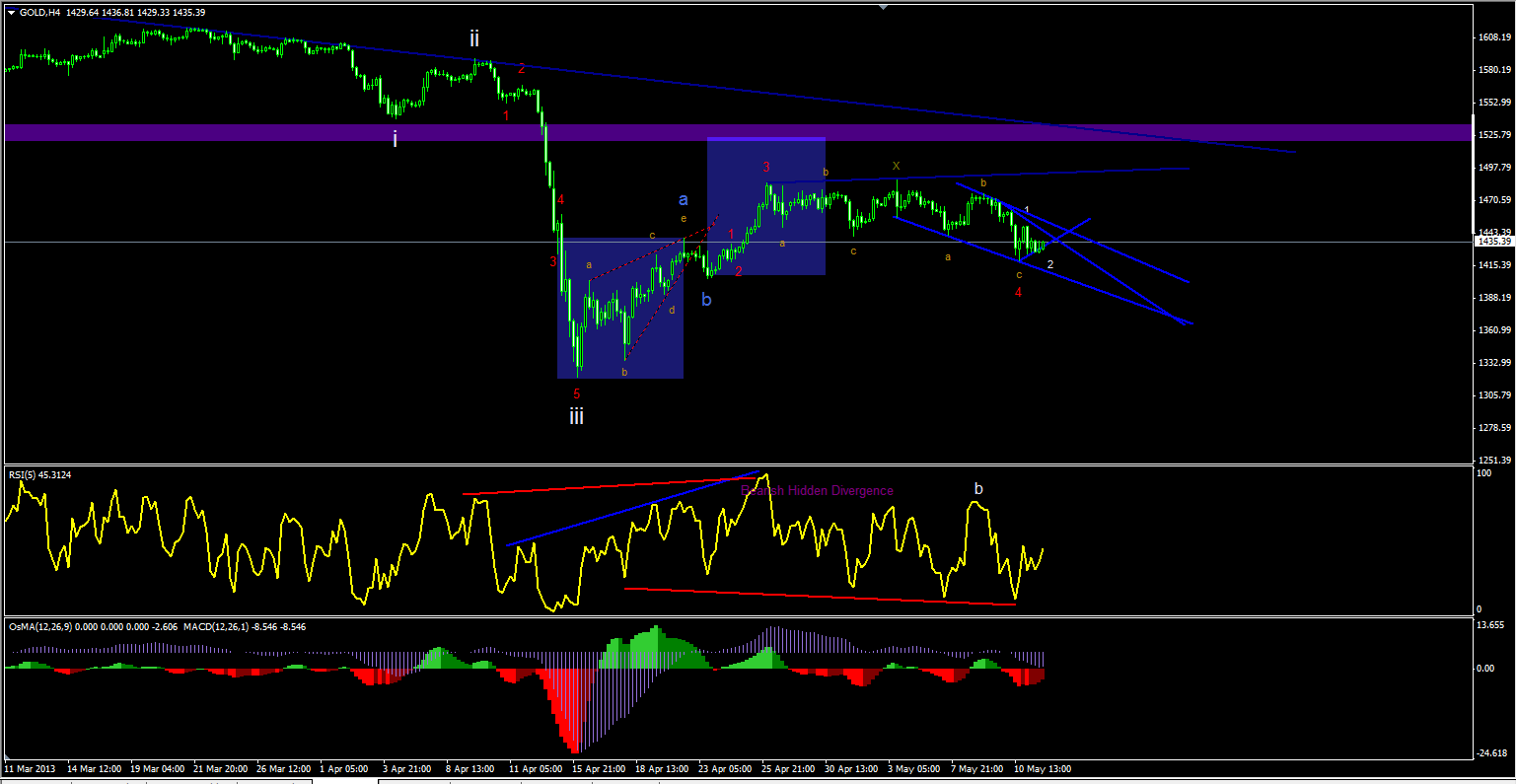Click the '21 Mar 20:00' time axis label

(x=221, y=768)
